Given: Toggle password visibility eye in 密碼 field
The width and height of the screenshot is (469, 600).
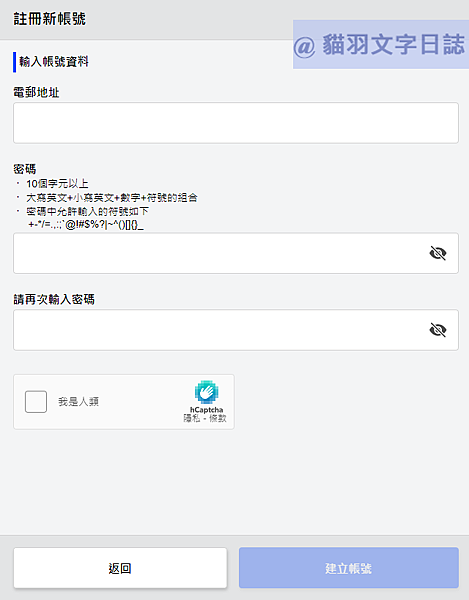Looking at the screenshot, I should pos(438,253).
